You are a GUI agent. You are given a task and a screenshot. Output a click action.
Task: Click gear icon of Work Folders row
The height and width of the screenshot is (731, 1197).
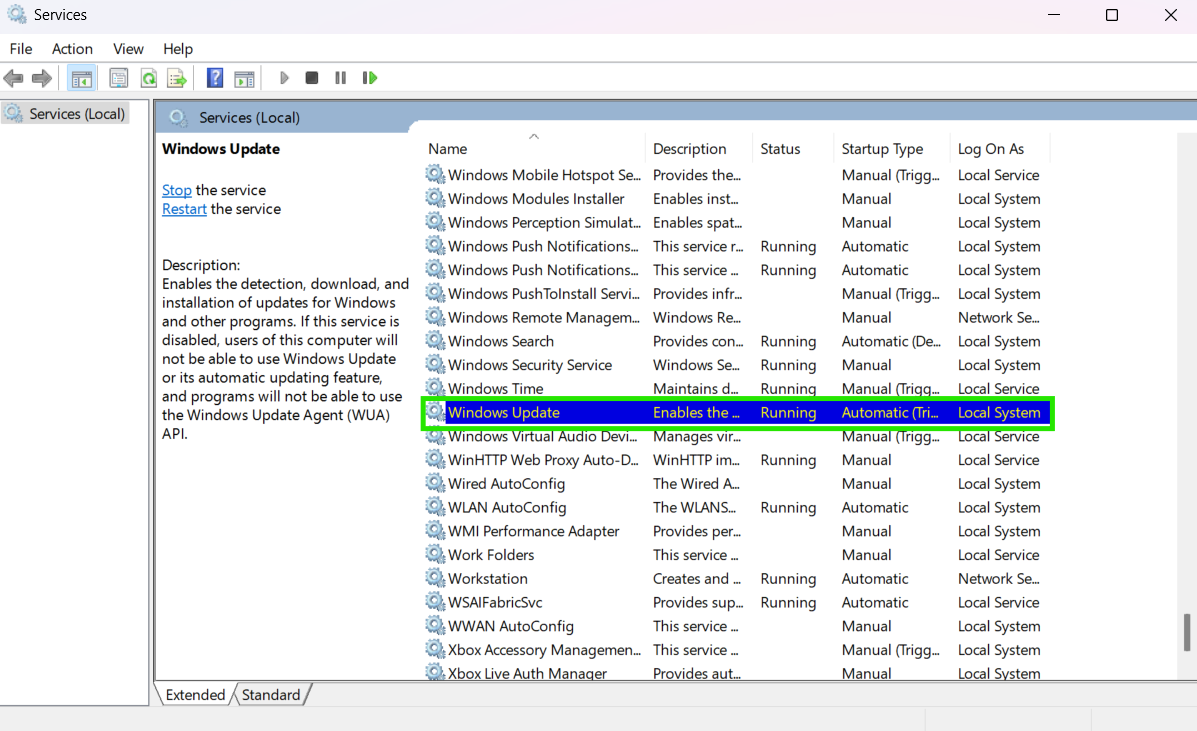(435, 554)
